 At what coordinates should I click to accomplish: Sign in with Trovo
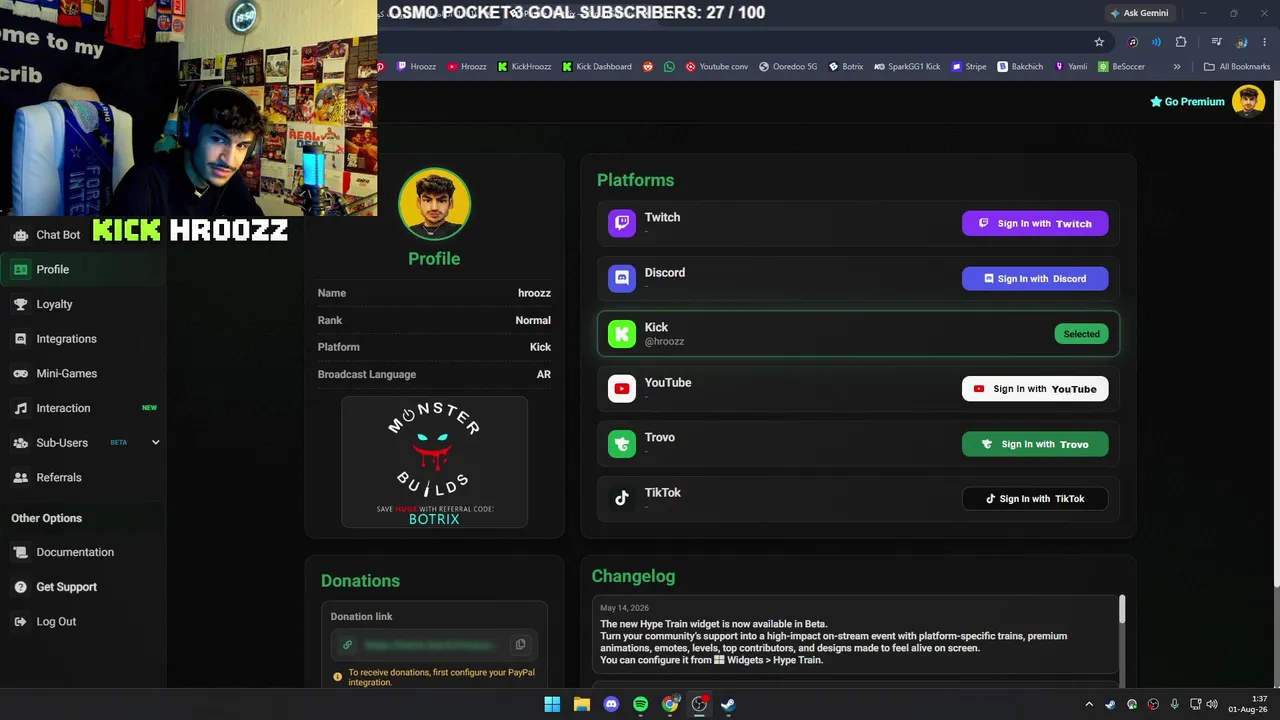coord(1035,444)
